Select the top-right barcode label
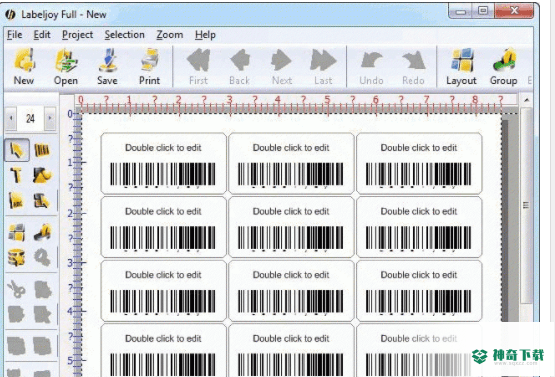The height and width of the screenshot is (377, 555). click(419, 163)
